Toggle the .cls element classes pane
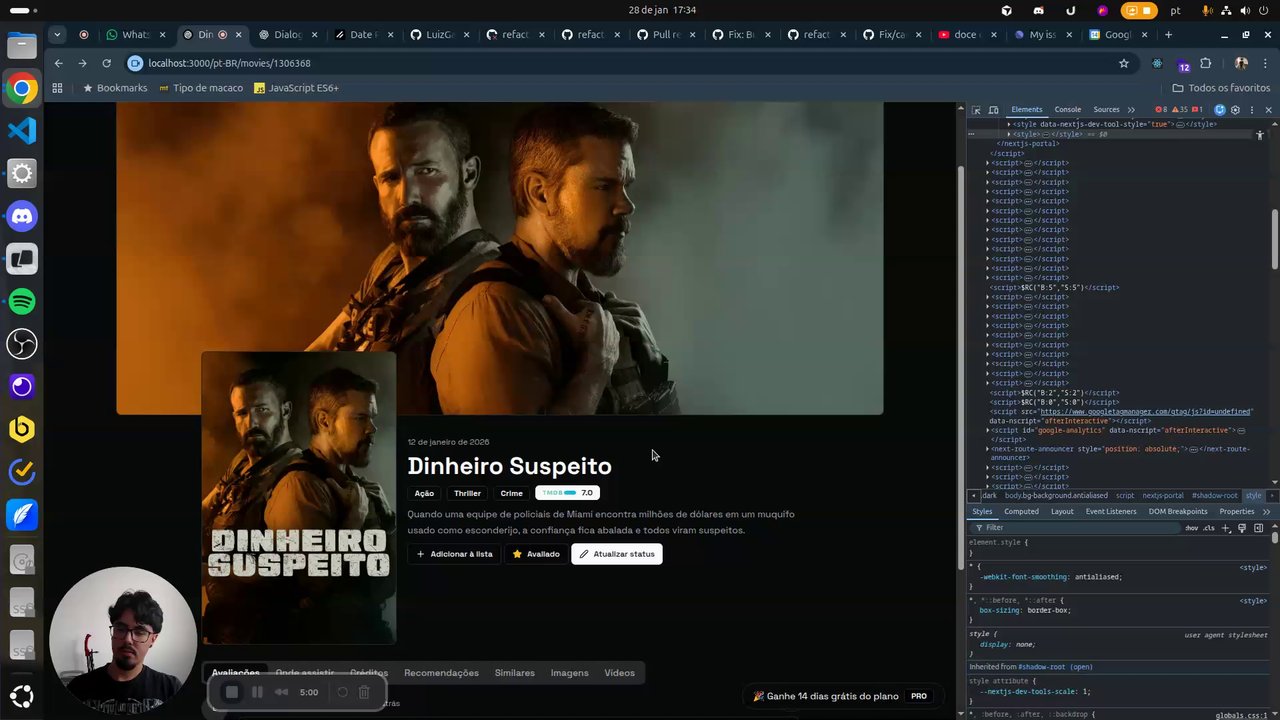Image resolution: width=1280 pixels, height=720 pixels. coord(1208,528)
